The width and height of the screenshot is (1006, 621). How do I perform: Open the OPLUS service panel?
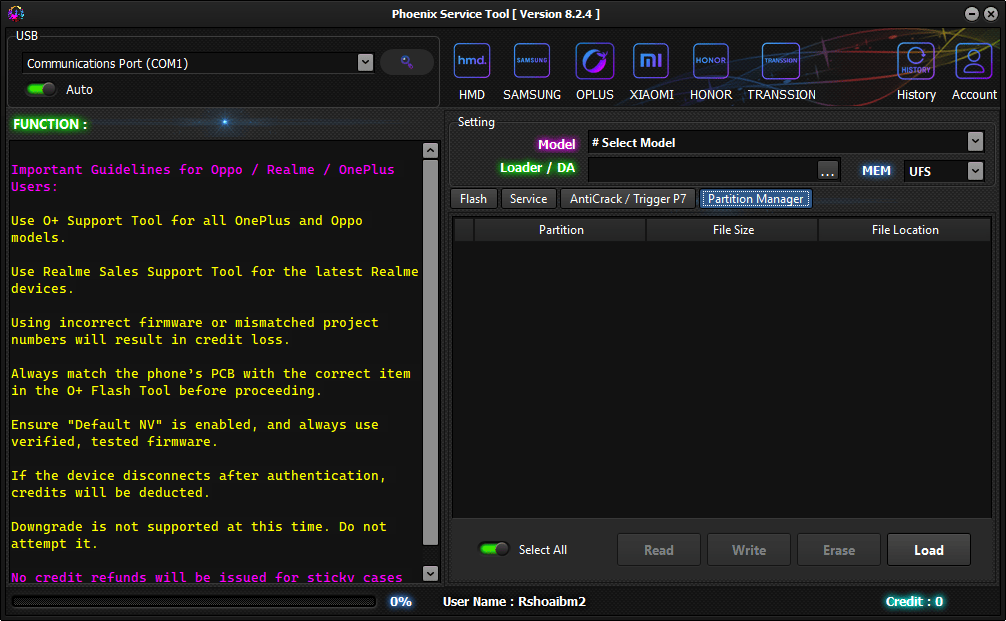594,61
